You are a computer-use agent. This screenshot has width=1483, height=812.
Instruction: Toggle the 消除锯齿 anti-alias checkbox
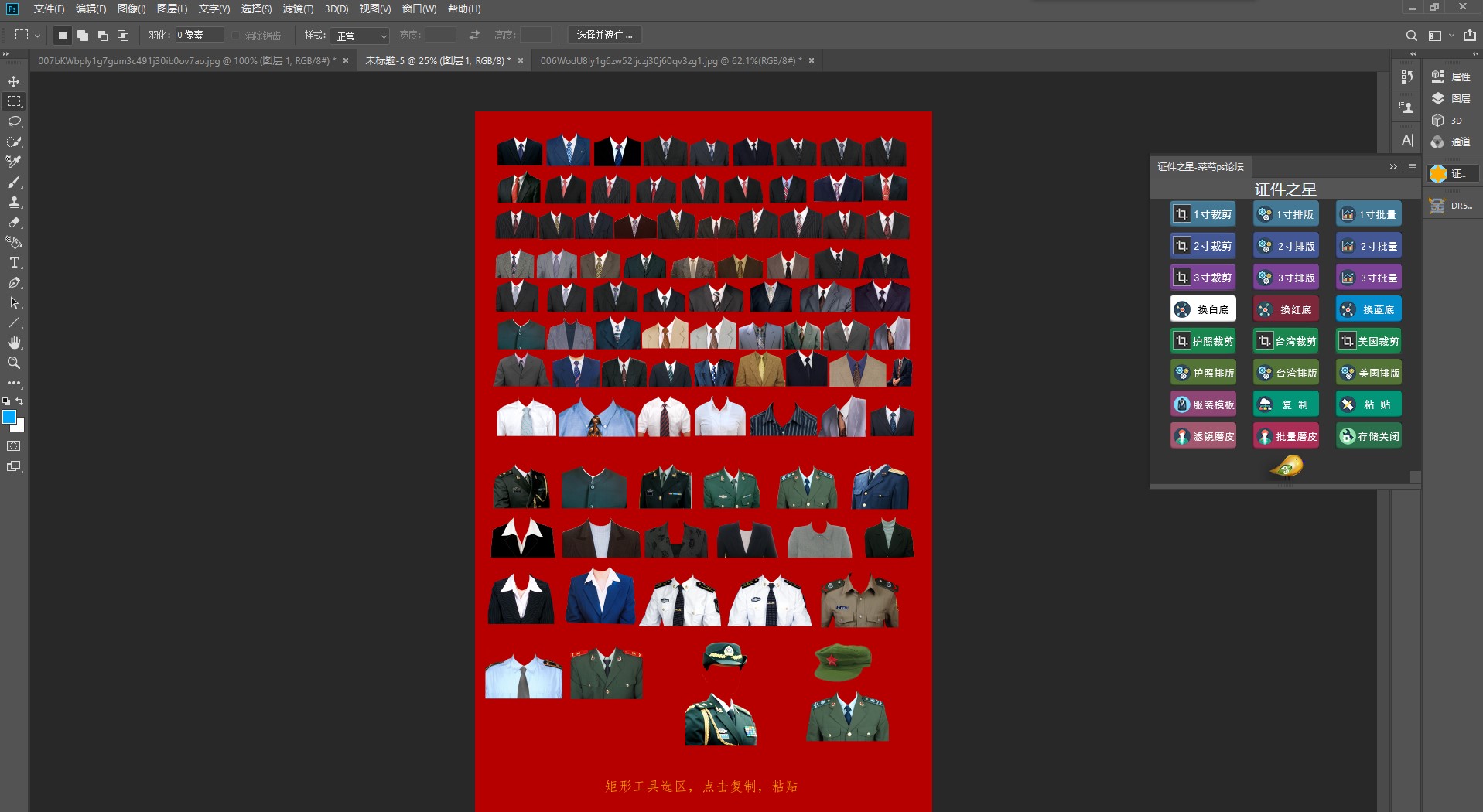coord(236,36)
